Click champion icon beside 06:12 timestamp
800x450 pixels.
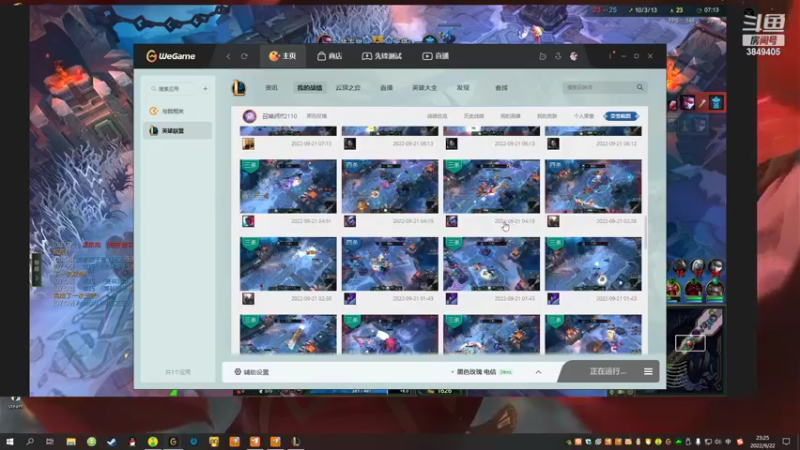[554, 144]
